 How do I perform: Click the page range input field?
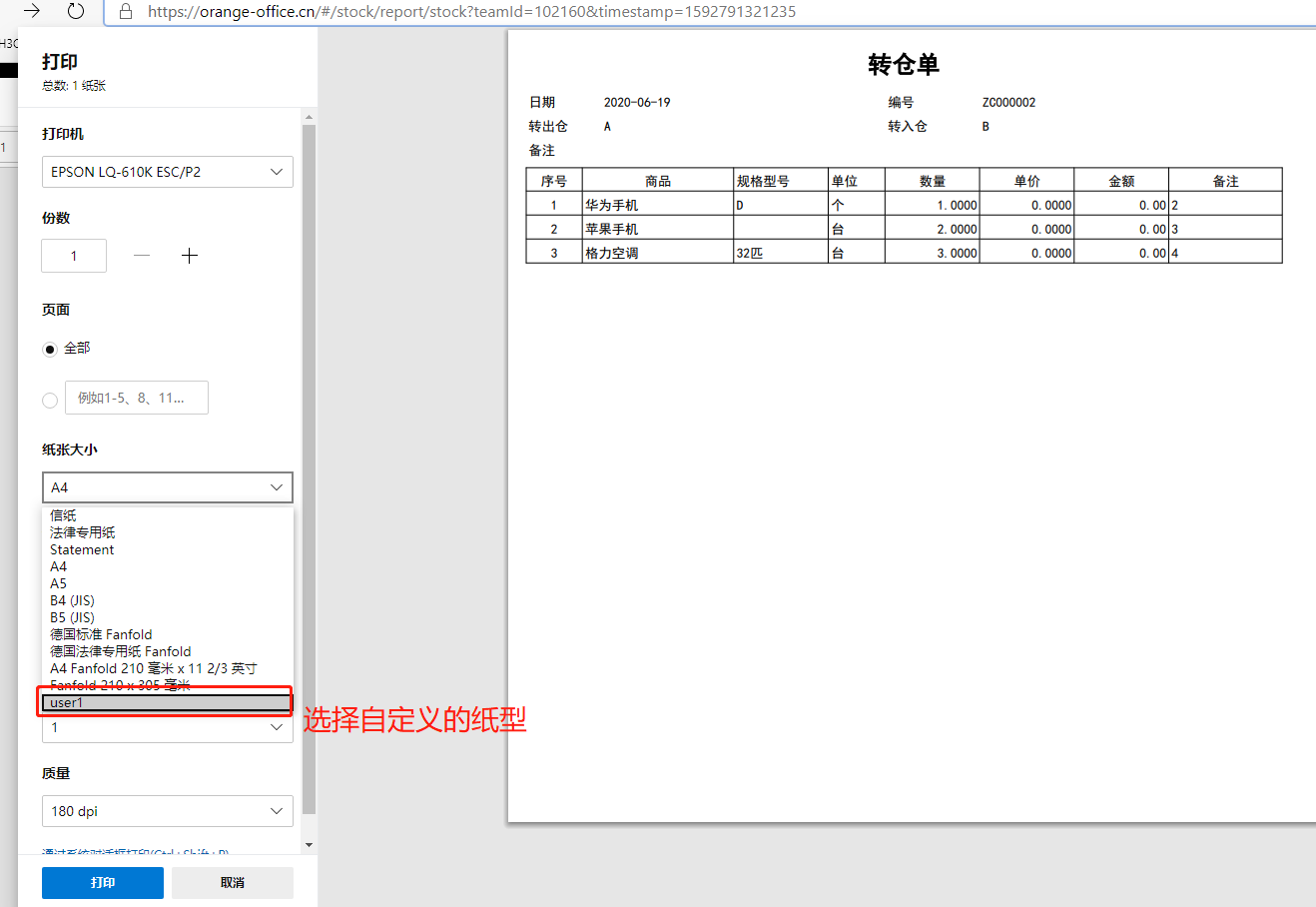pyautogui.click(x=137, y=398)
